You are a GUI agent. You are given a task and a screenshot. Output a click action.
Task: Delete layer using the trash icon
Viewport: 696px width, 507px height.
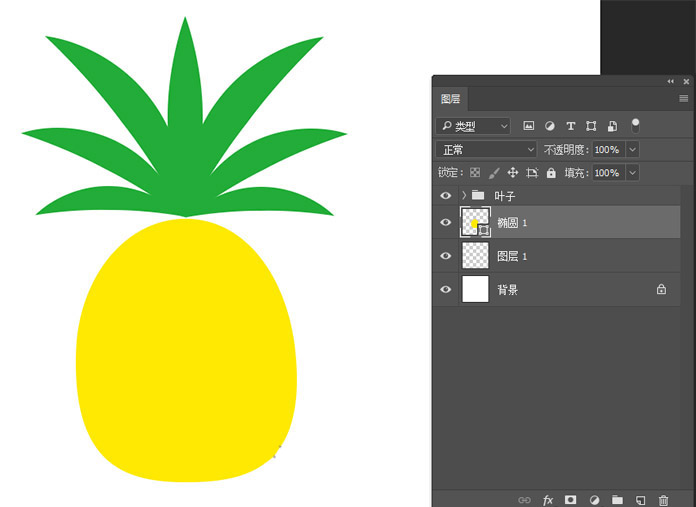pos(663,500)
